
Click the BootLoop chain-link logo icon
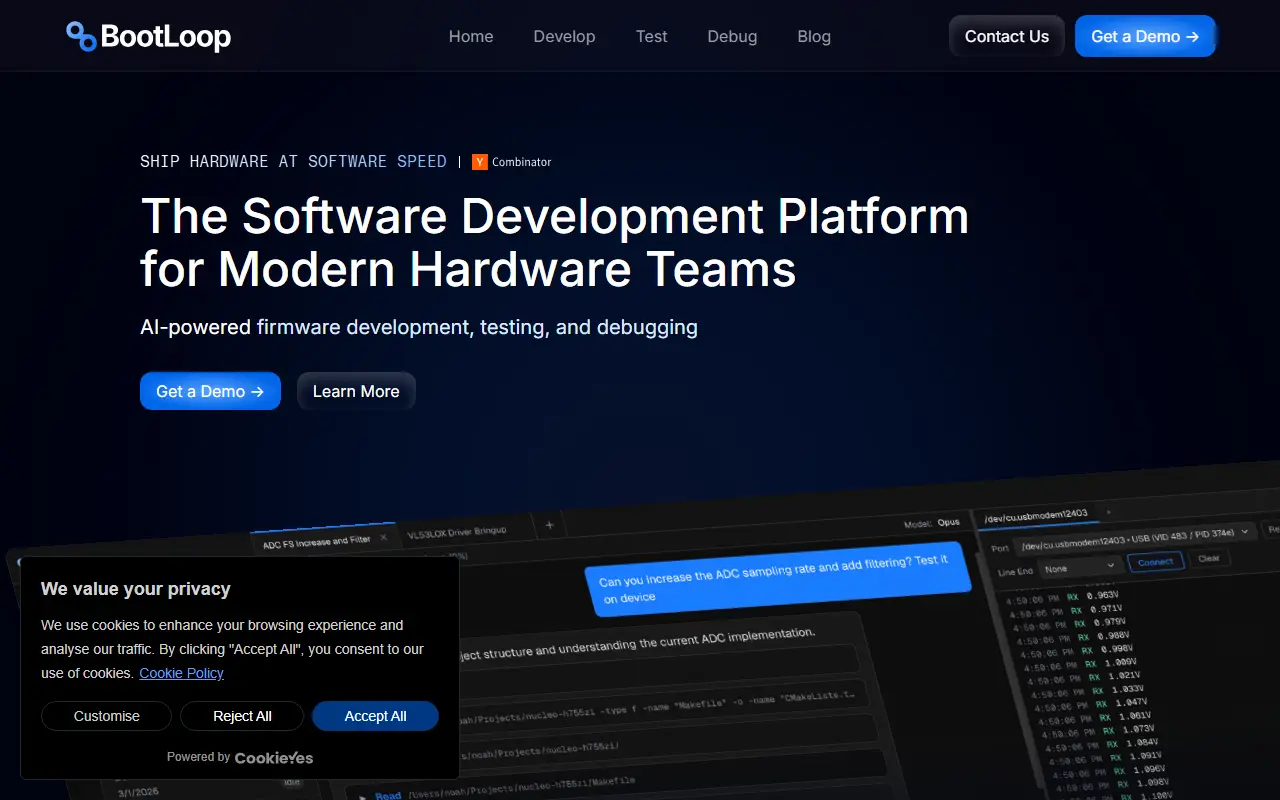coord(81,36)
